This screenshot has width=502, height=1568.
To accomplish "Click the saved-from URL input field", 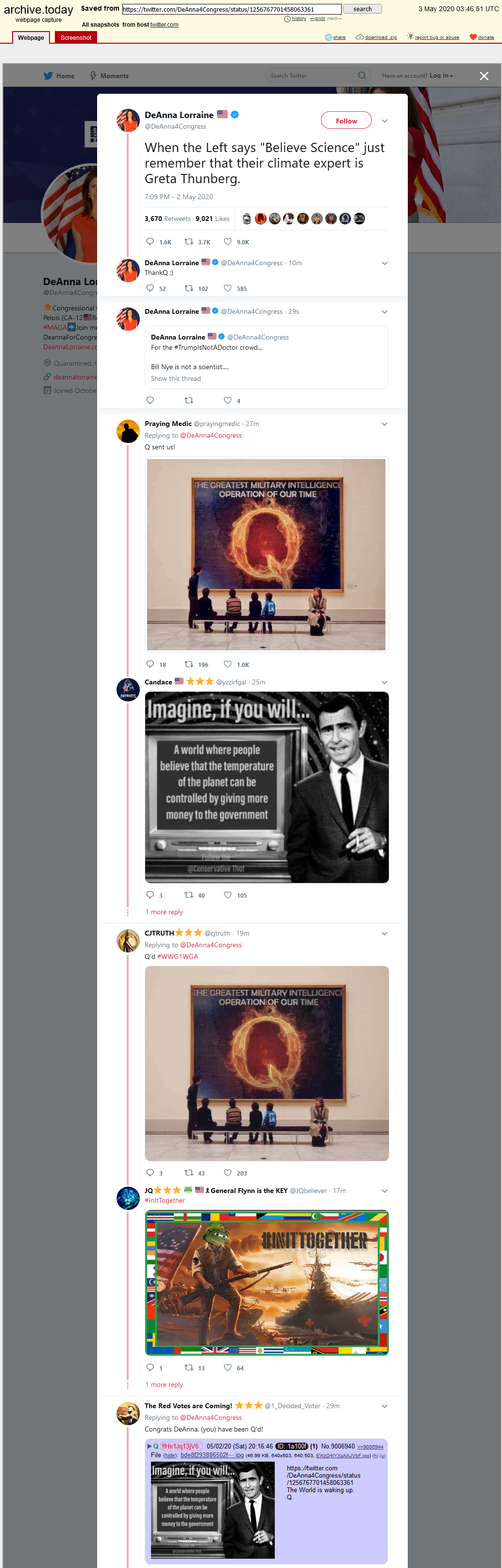I will [x=232, y=9].
